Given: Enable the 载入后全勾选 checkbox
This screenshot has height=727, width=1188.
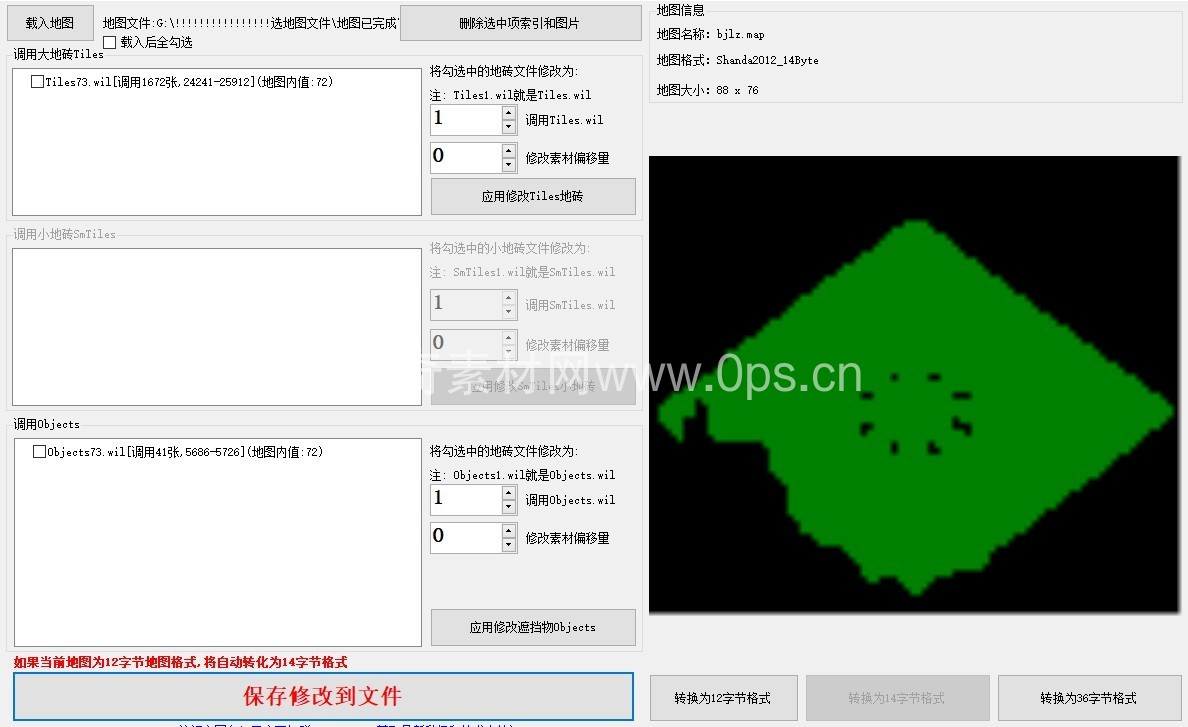Looking at the screenshot, I should pos(110,43).
